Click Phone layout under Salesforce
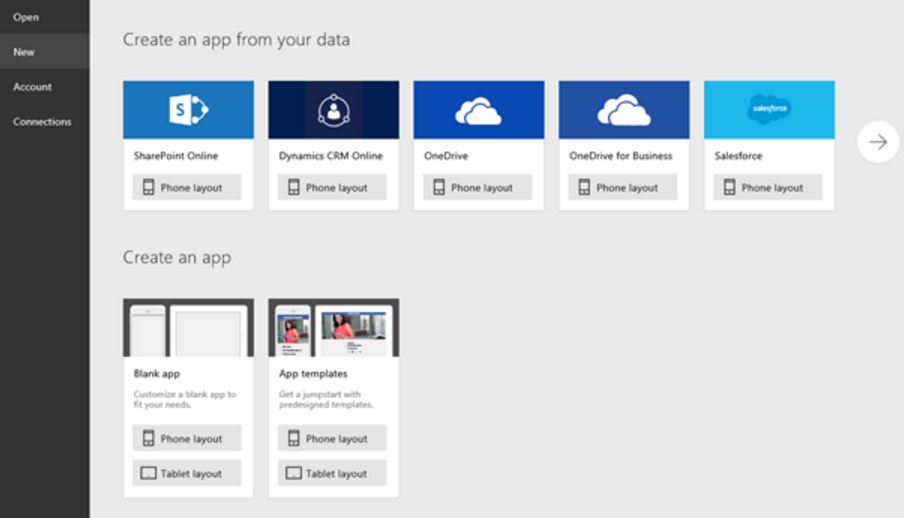The height and width of the screenshot is (518, 904). coord(768,187)
